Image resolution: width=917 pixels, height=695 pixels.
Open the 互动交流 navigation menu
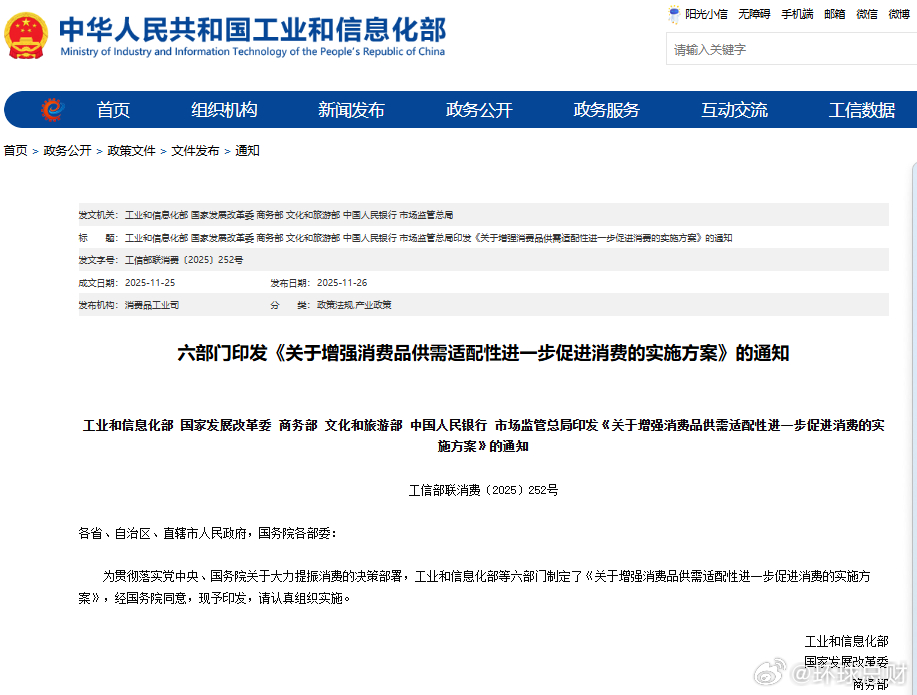point(735,110)
